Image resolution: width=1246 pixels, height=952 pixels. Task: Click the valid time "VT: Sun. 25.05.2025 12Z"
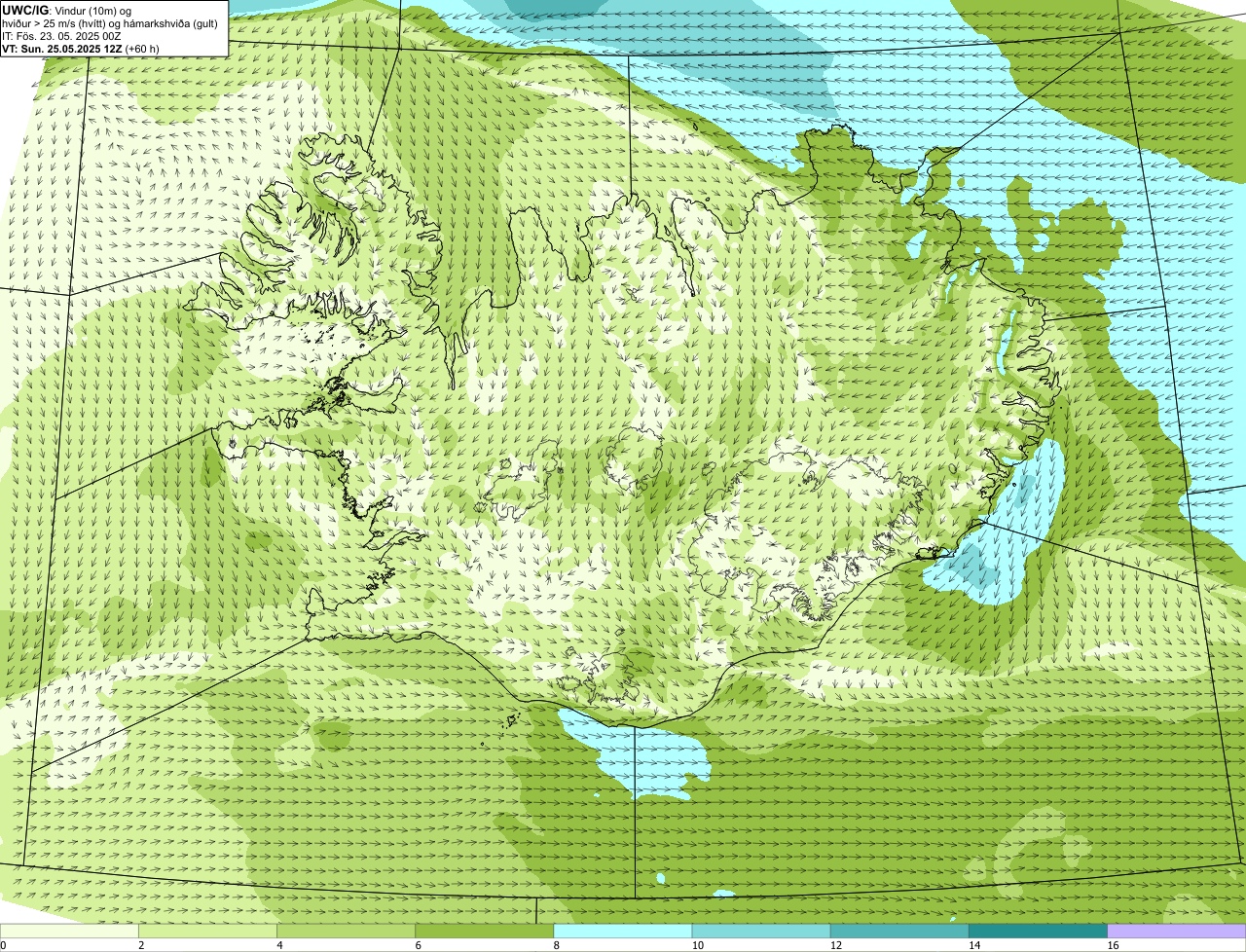[x=61, y=49]
